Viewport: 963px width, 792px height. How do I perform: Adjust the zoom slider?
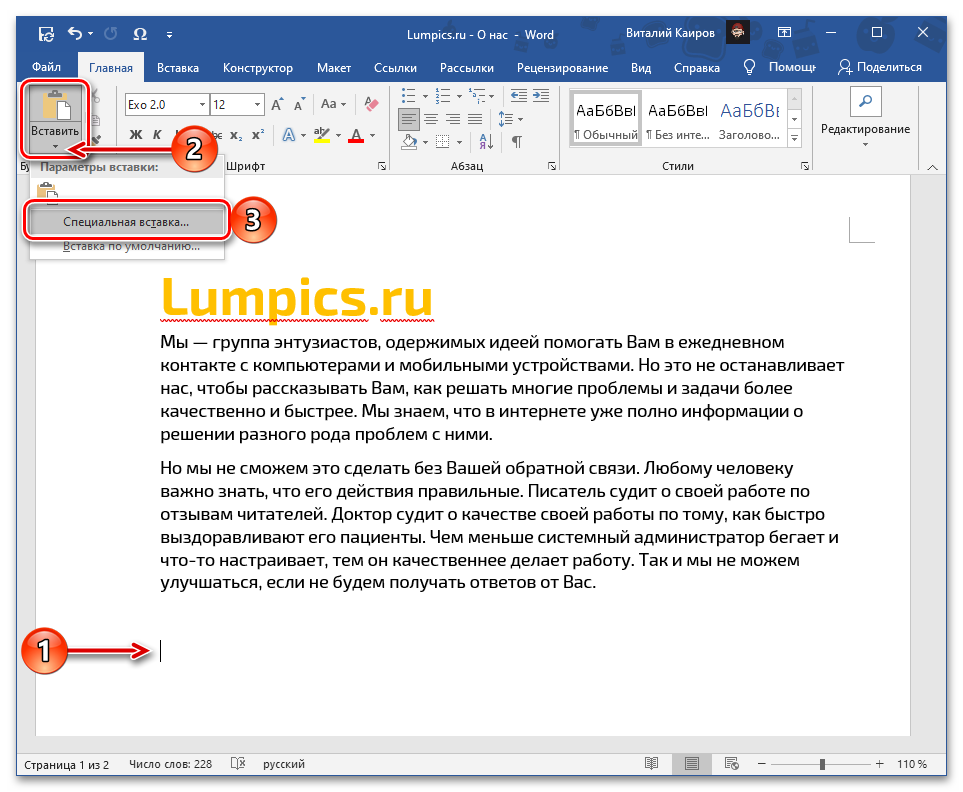(x=822, y=764)
